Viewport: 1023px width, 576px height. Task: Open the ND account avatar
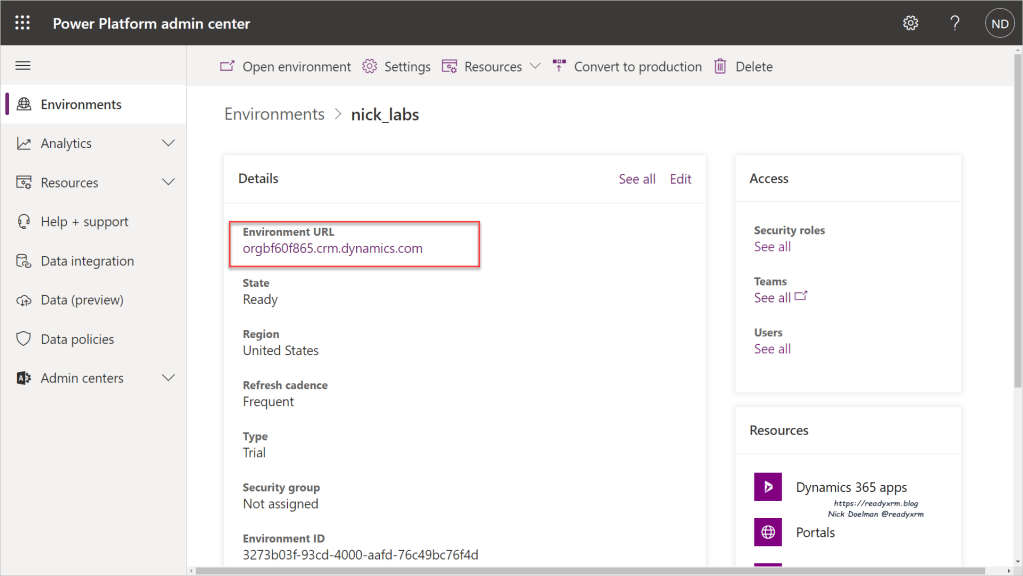(x=999, y=23)
